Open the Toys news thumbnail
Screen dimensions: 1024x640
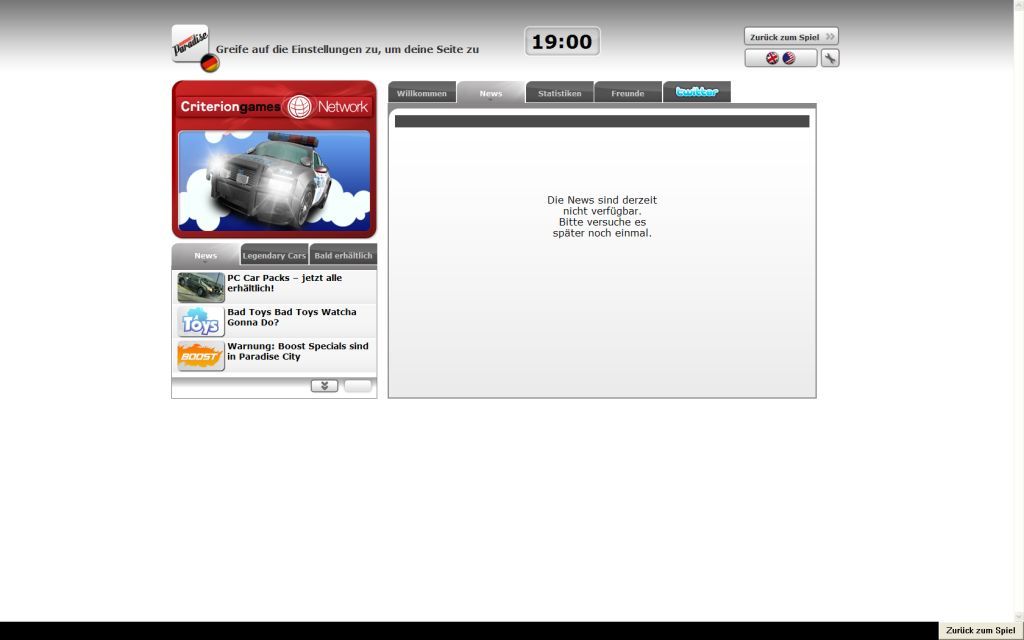pos(200,322)
